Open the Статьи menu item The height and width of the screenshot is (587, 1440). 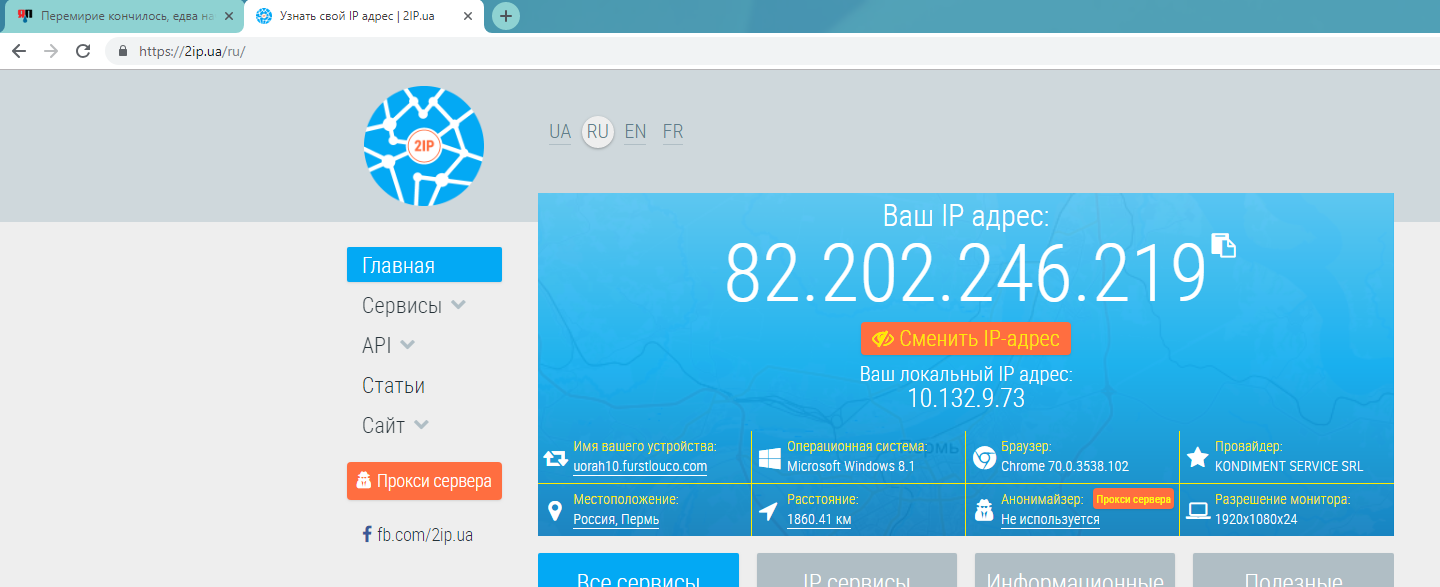[393, 386]
